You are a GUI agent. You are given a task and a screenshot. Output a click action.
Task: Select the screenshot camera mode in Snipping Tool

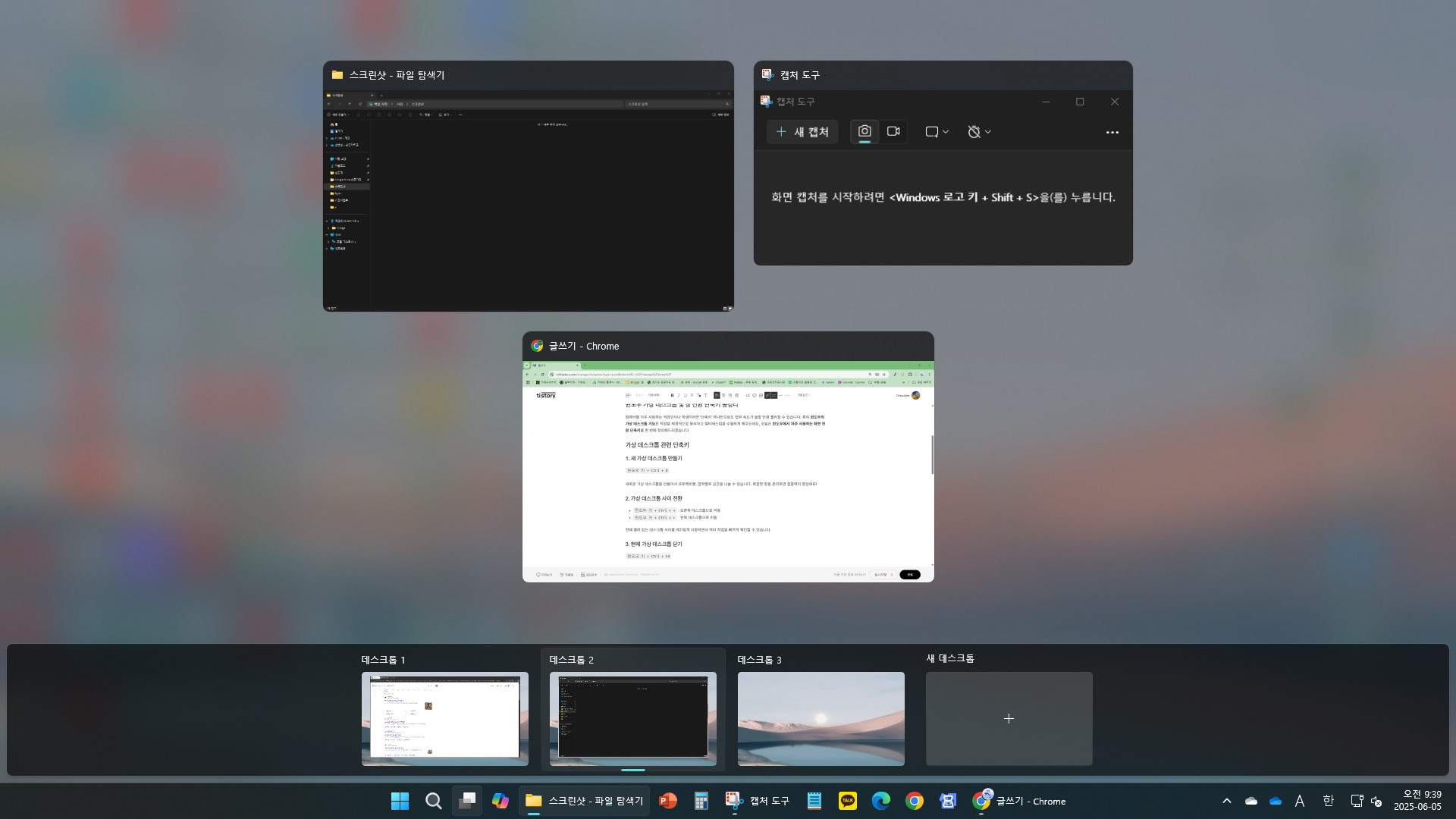pyautogui.click(x=864, y=131)
